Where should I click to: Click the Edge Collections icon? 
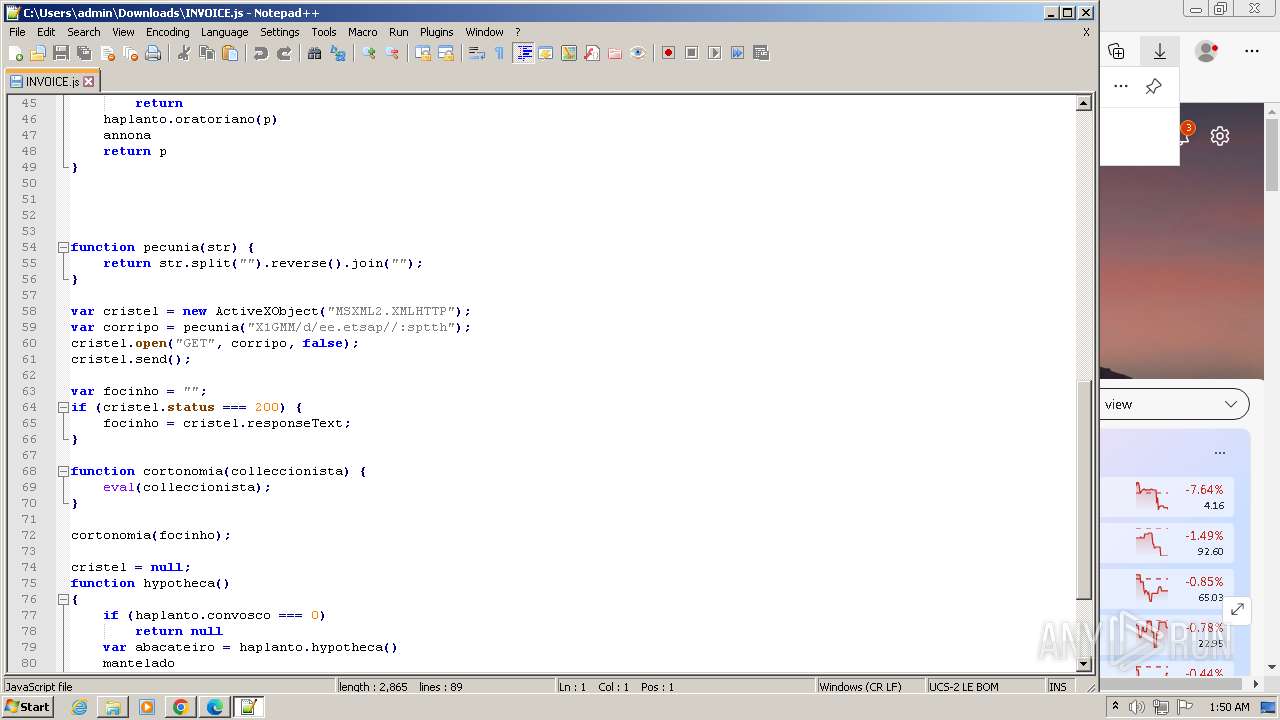1117,51
